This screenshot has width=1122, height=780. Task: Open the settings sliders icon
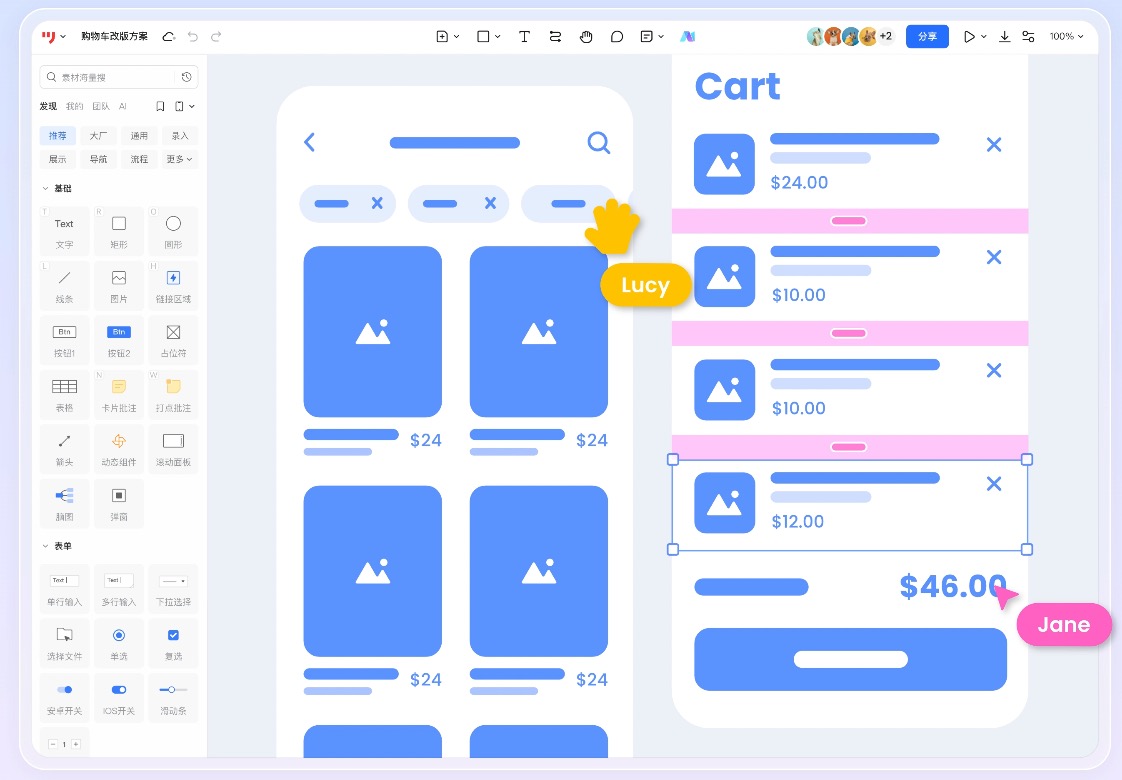point(1028,36)
